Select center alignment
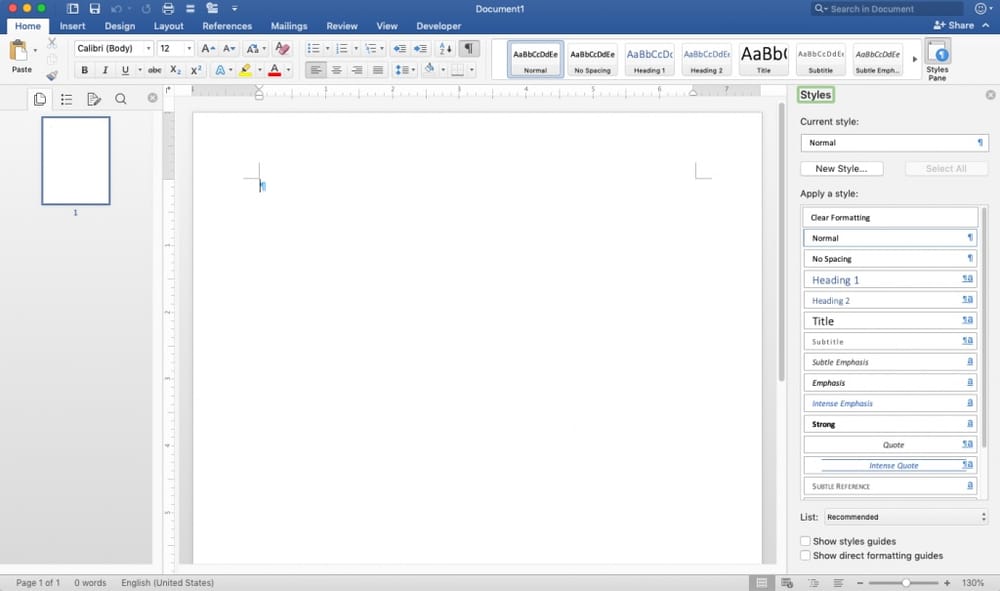1000x591 pixels. [336, 70]
